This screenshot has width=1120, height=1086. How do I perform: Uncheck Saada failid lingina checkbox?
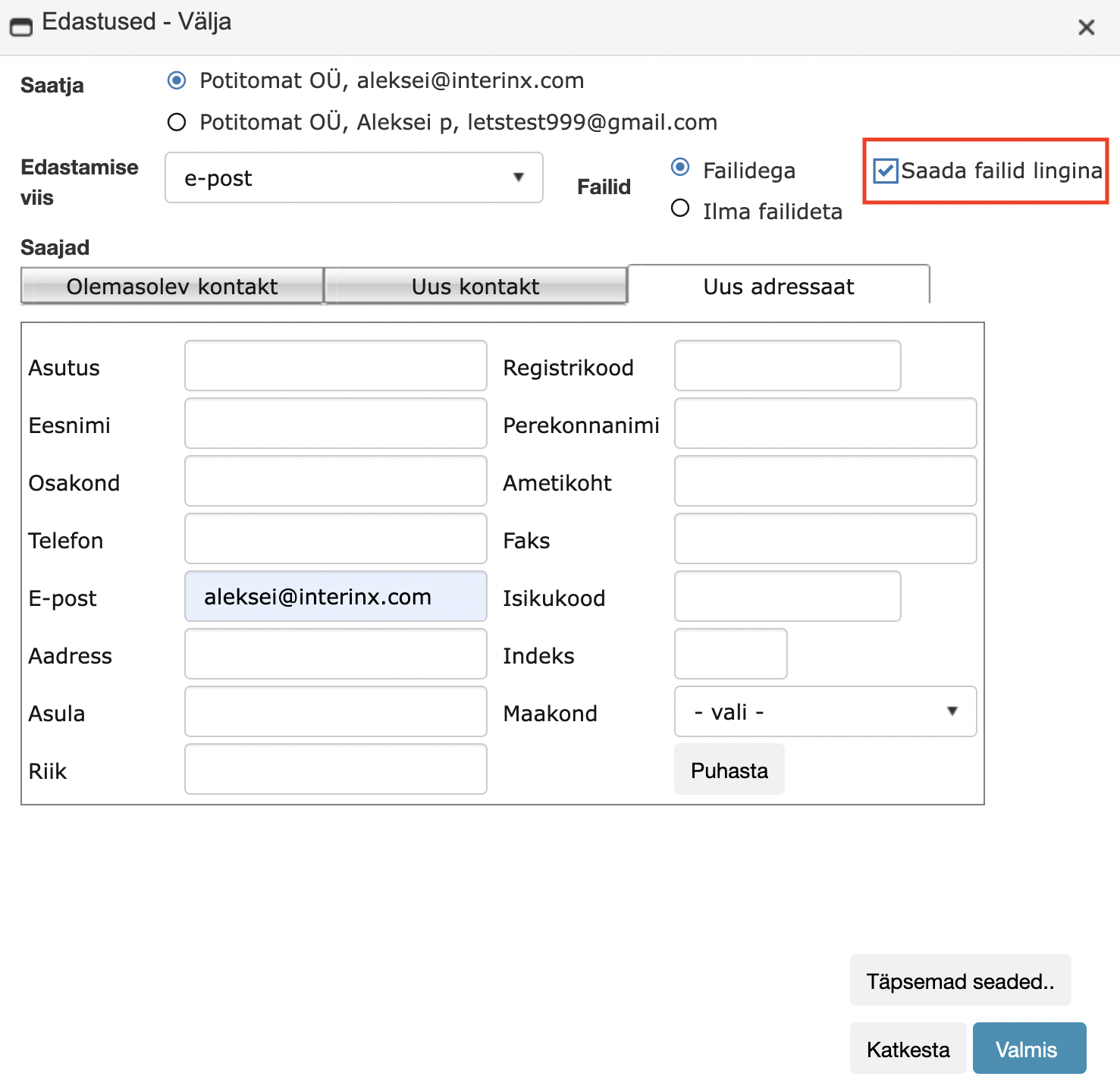885,171
